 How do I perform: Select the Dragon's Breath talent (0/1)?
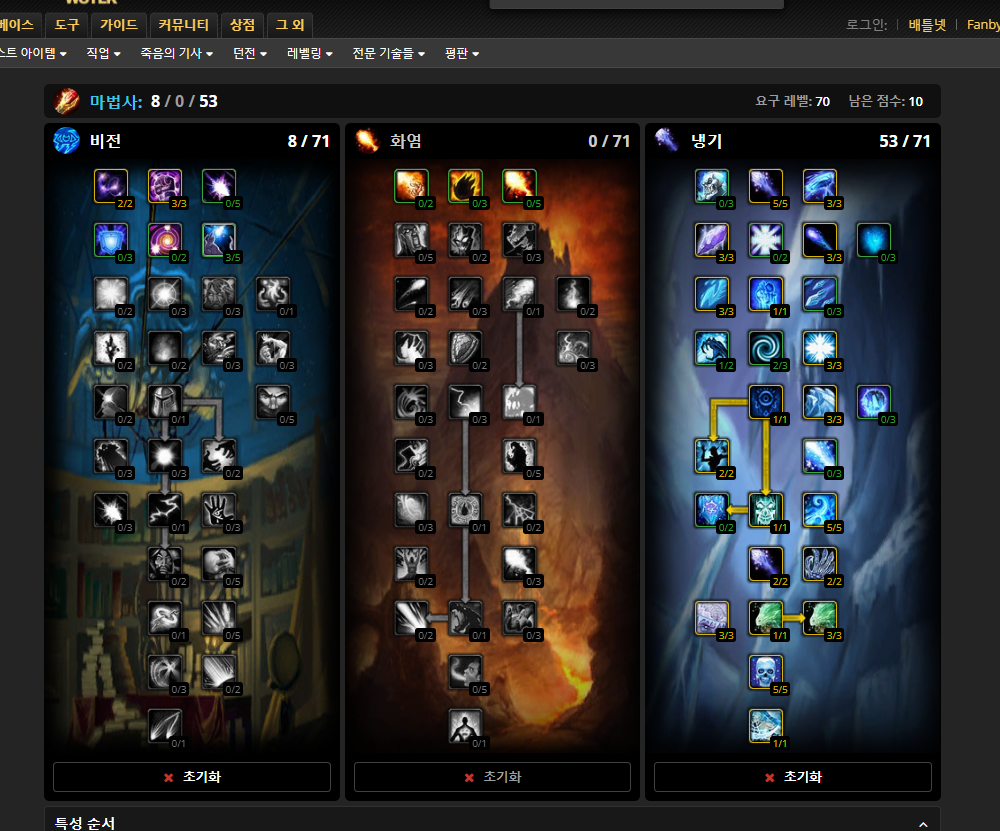[466, 618]
